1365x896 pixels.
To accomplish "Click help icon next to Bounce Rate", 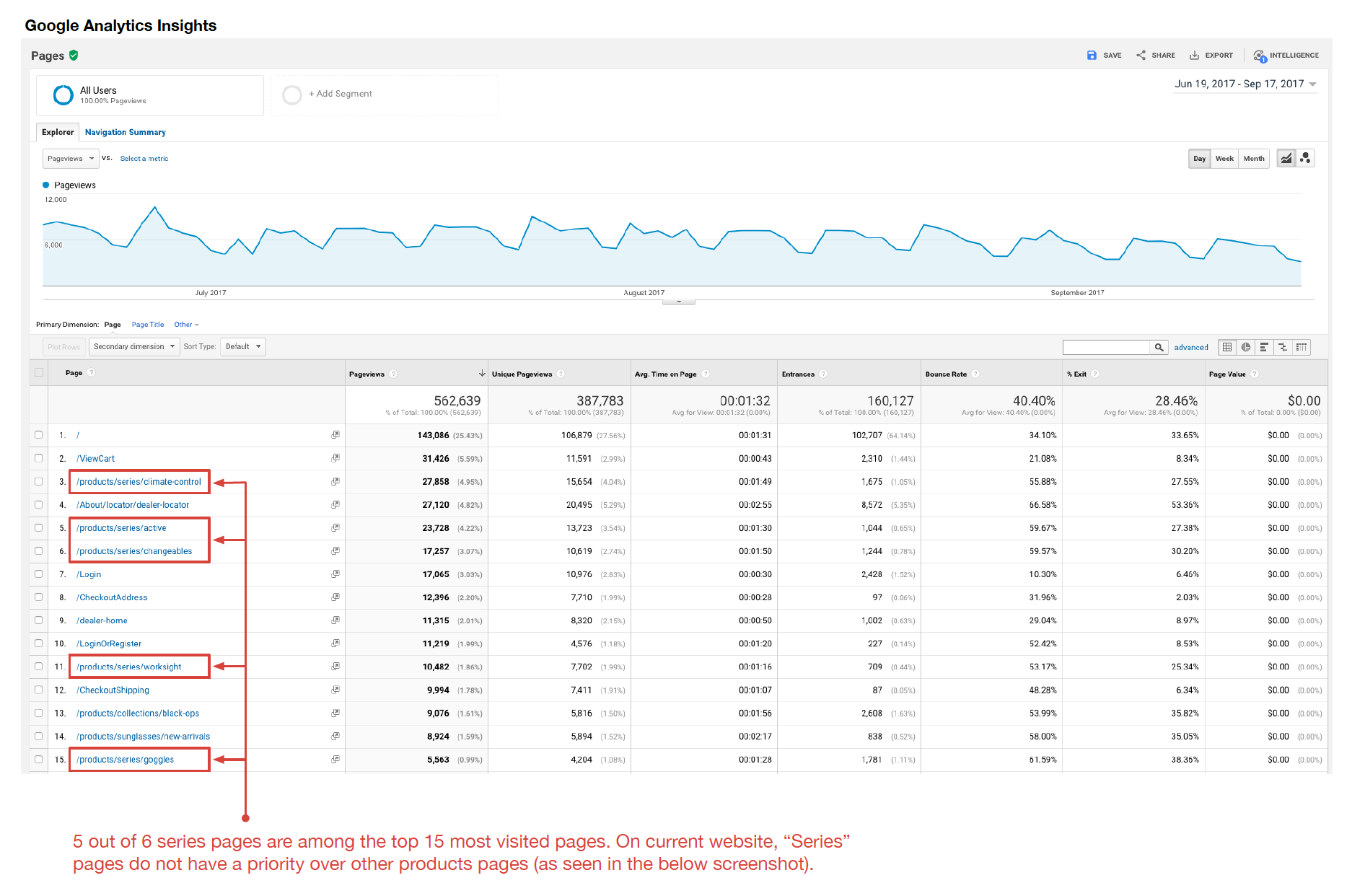I will click(975, 374).
